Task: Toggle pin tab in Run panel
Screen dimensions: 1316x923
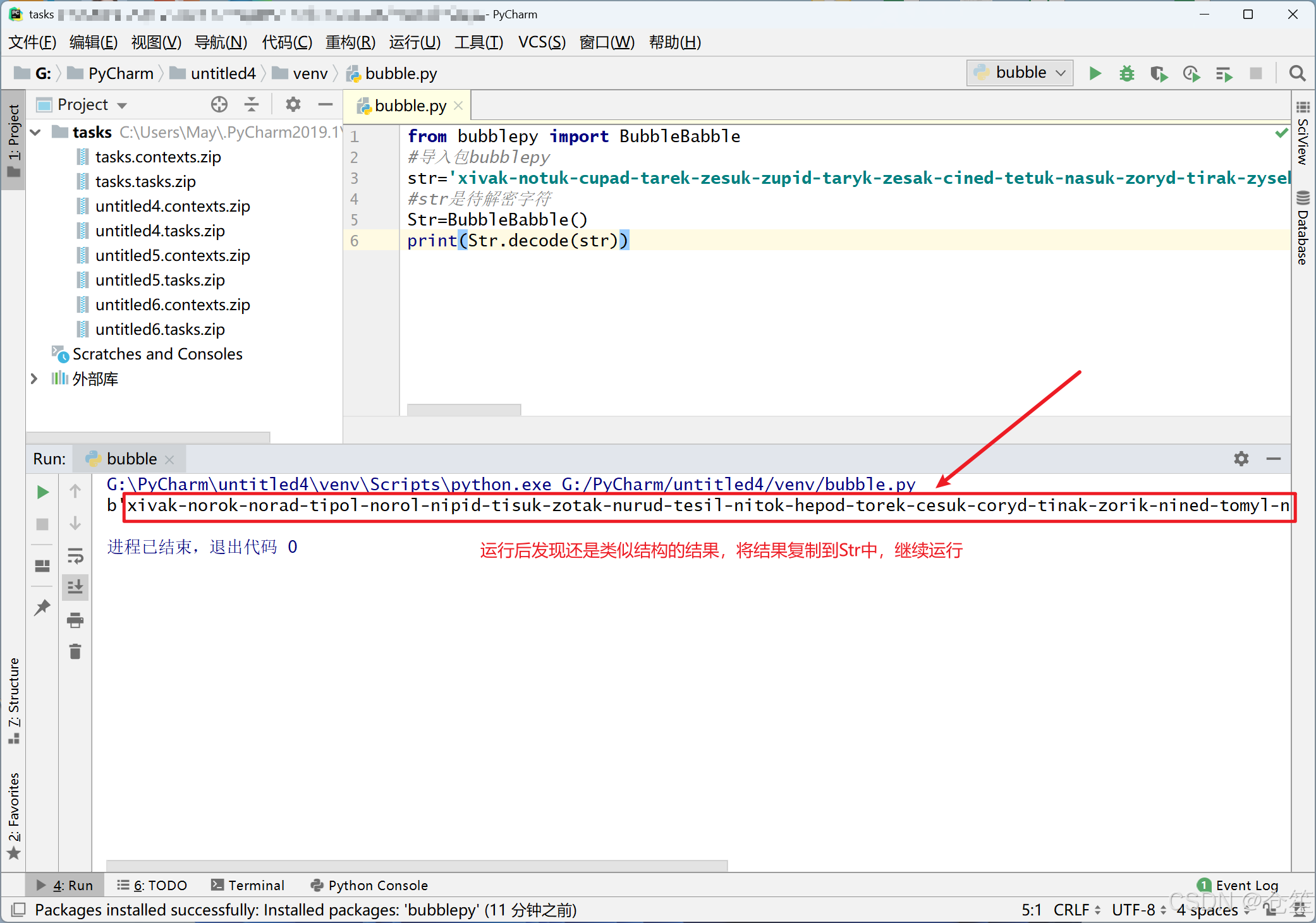Action: pyautogui.click(x=42, y=607)
